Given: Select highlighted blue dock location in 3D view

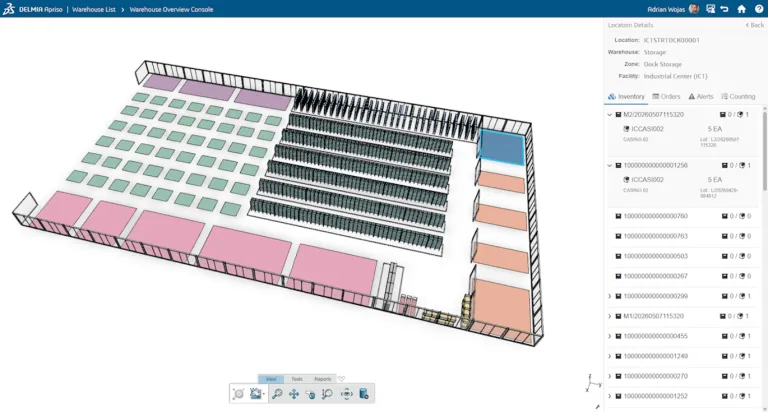Looking at the screenshot, I should [x=502, y=148].
